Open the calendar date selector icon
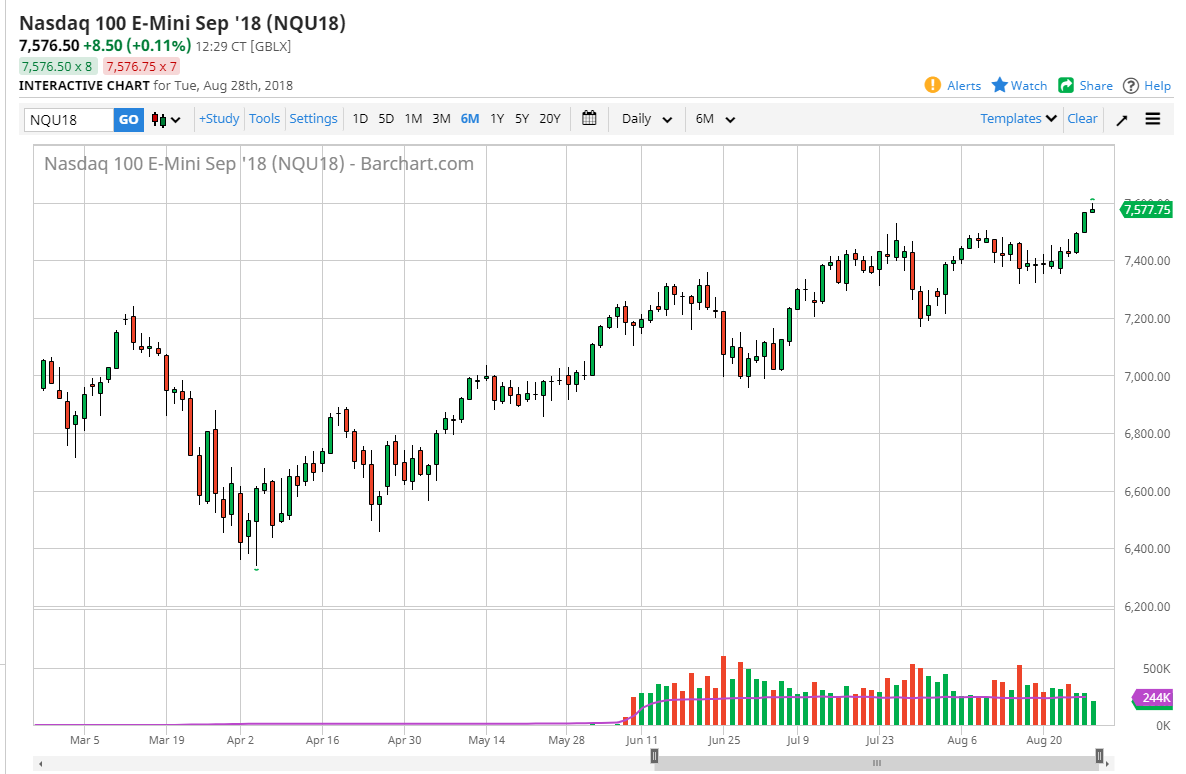1186x774 pixels. 589,118
